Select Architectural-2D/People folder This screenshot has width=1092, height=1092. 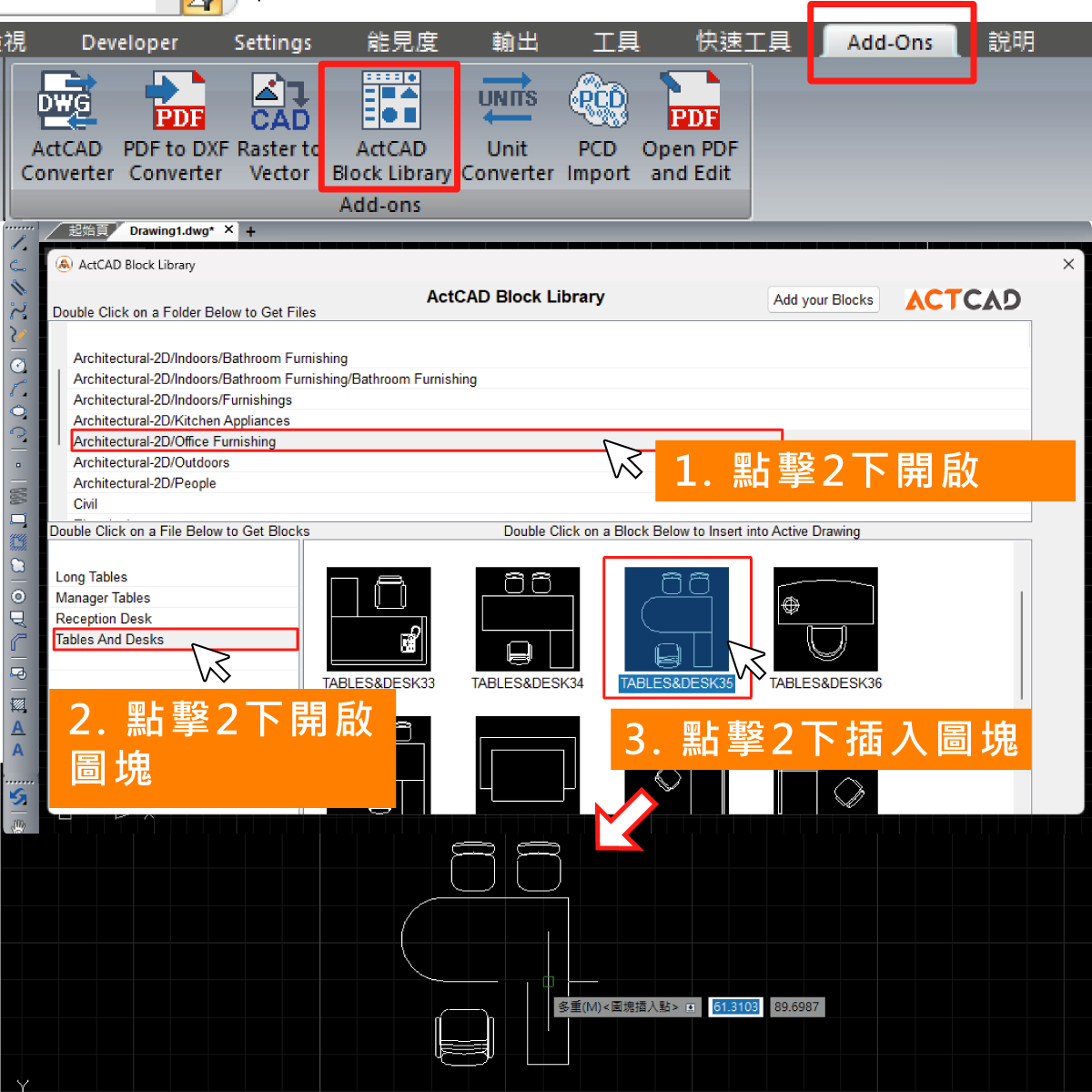551,483
